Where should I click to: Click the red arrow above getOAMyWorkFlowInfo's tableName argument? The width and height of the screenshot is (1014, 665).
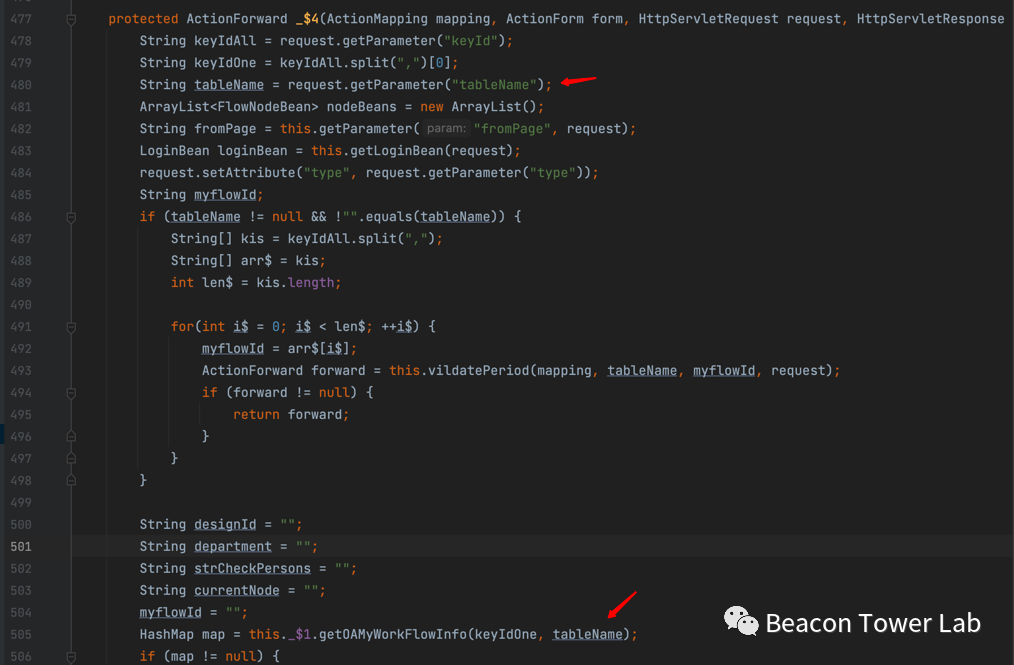pos(622,604)
